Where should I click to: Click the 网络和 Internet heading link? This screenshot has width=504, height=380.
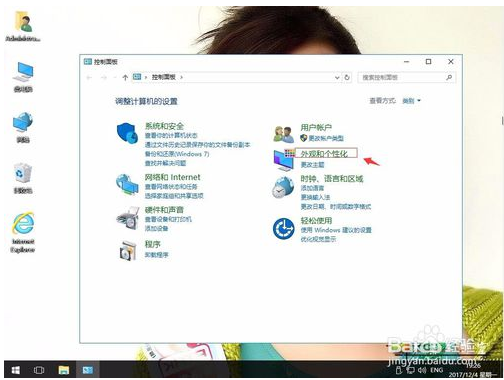(x=172, y=177)
